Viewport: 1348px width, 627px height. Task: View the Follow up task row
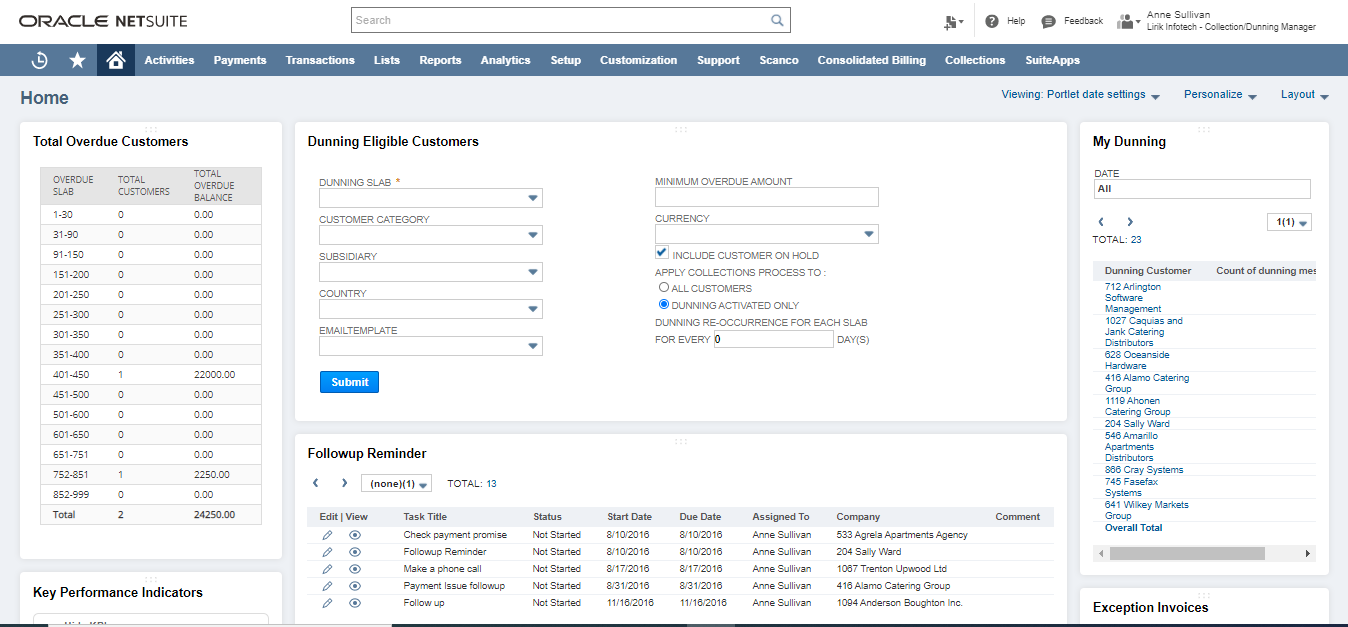[x=355, y=603]
